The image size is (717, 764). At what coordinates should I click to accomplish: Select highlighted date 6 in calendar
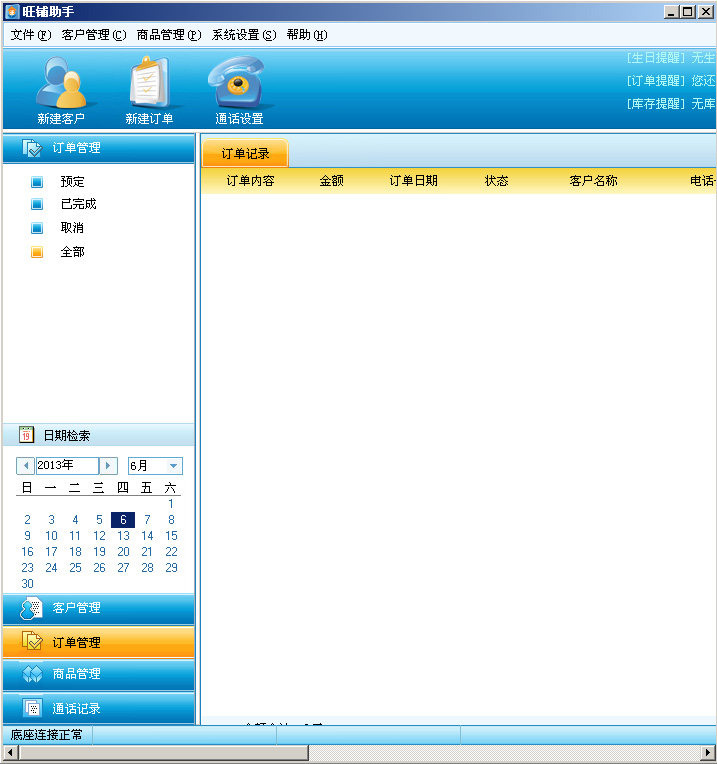point(123,520)
